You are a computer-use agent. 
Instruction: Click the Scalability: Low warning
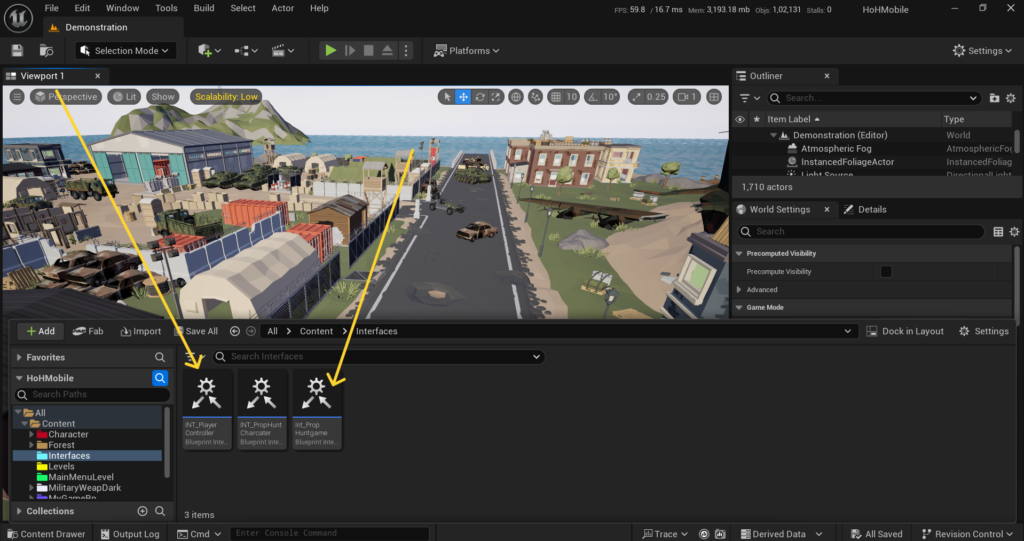(226, 97)
